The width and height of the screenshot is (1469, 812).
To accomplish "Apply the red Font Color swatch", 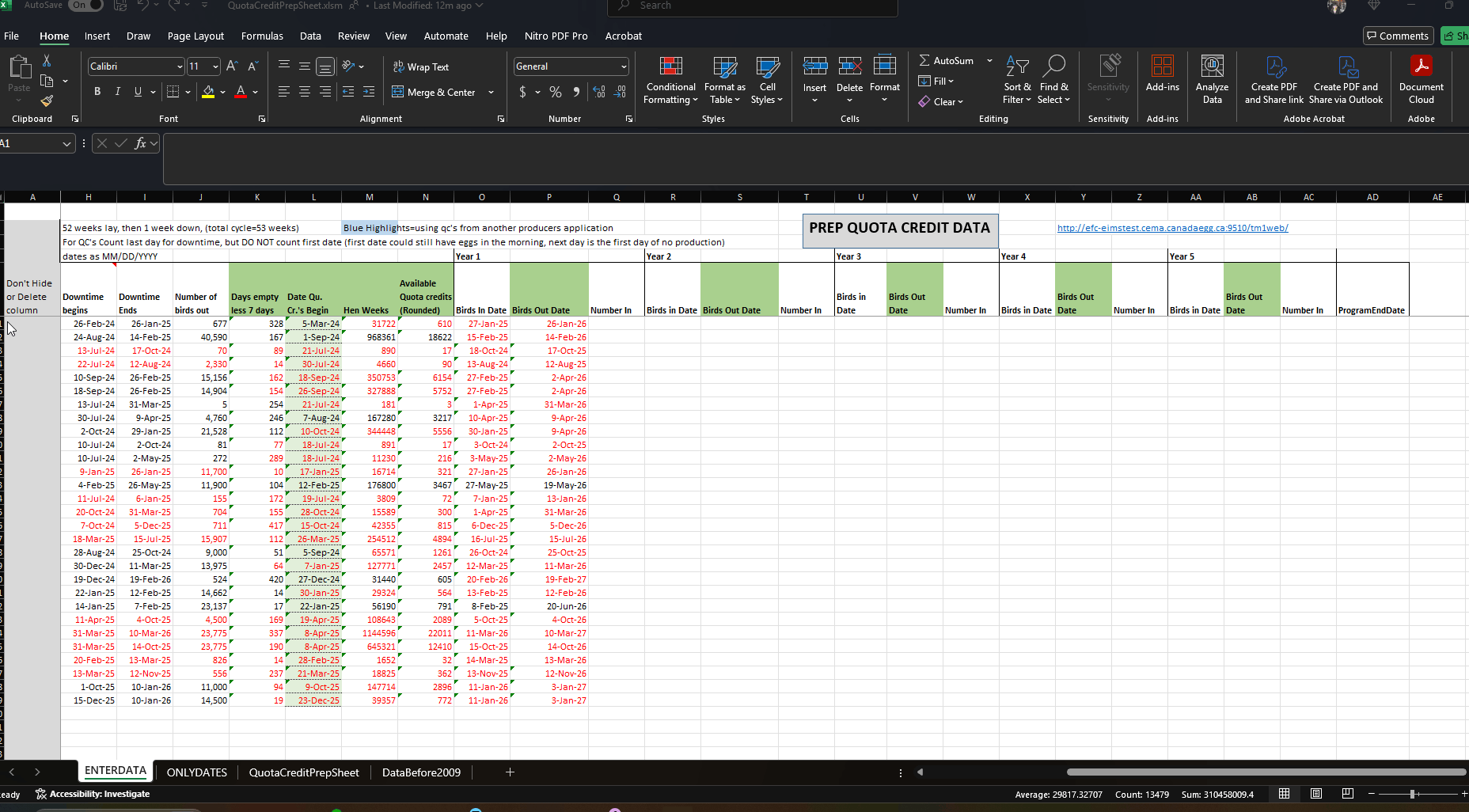I will [x=241, y=92].
